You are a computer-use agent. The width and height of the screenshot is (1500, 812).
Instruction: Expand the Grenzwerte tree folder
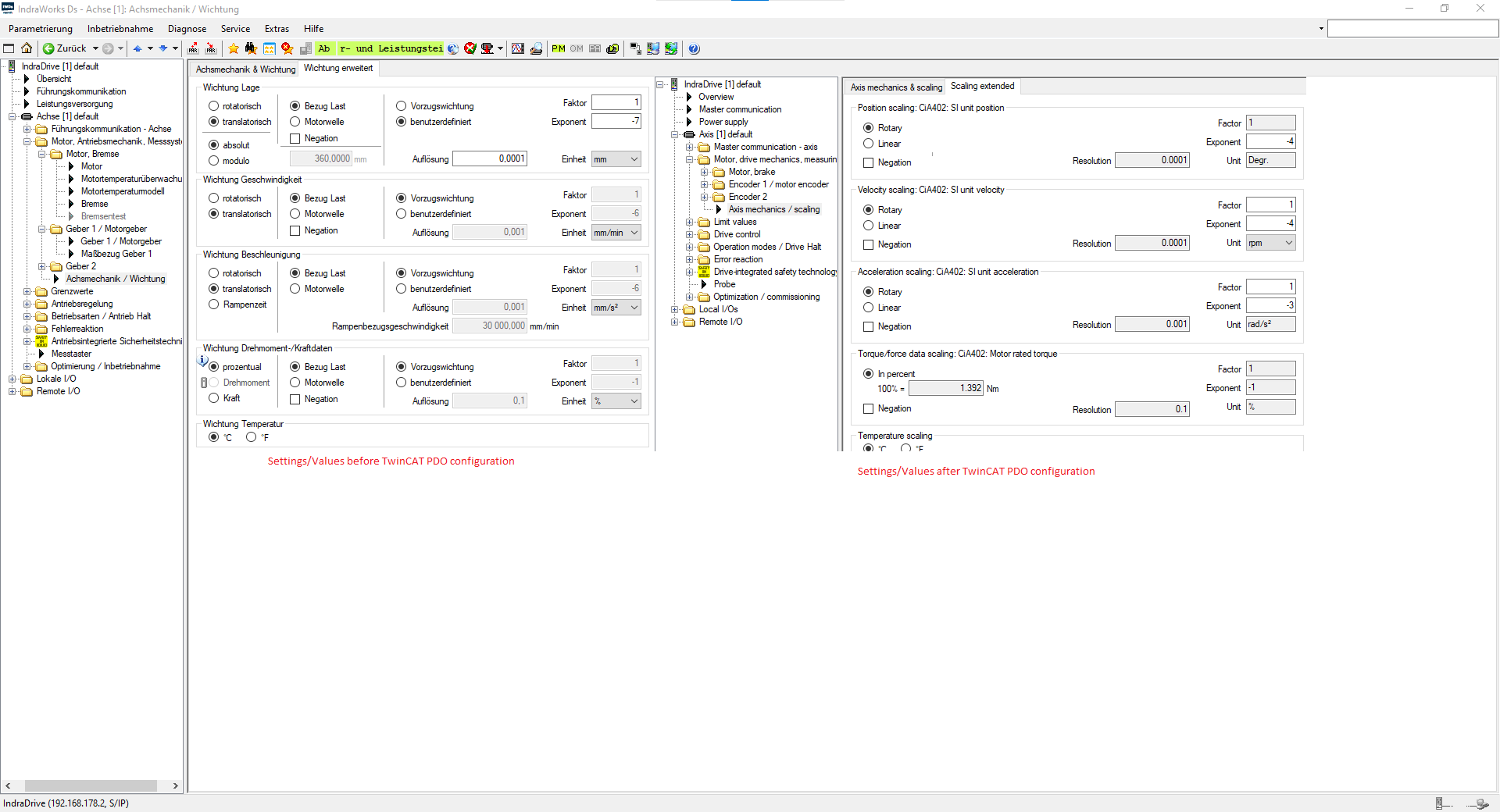(x=27, y=291)
